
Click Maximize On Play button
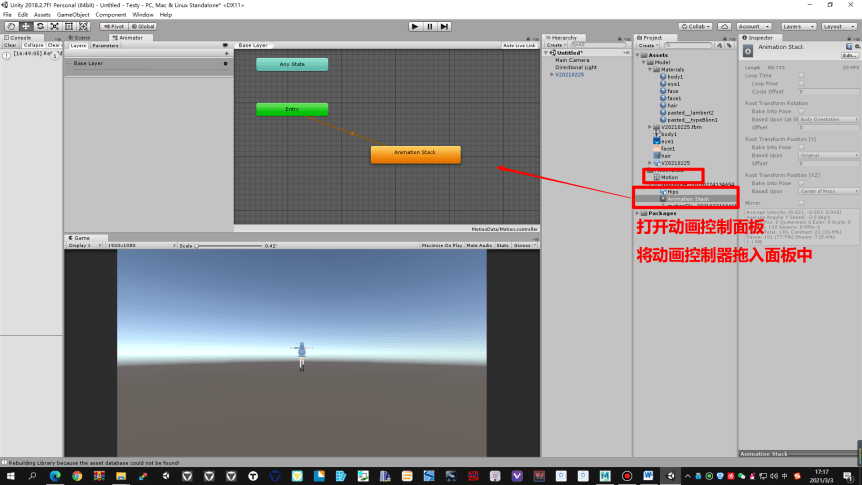click(441, 245)
